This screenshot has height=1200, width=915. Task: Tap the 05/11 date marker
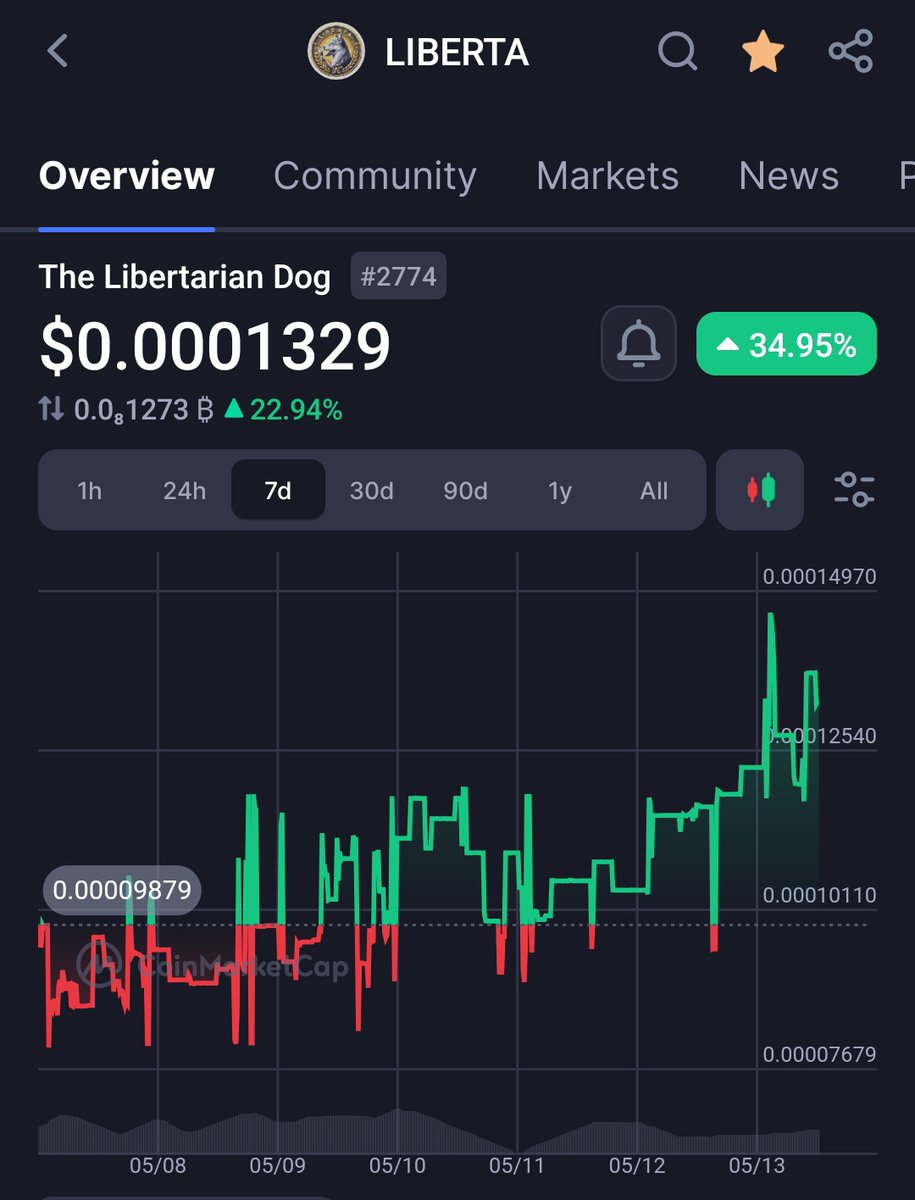(x=517, y=1166)
